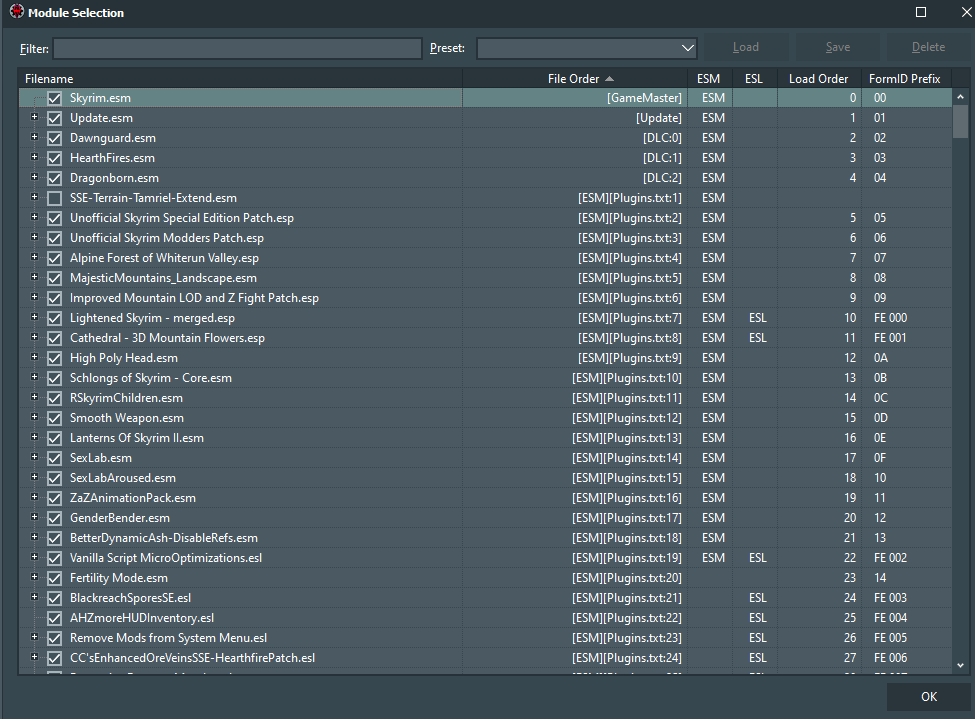Select Unofficial Skyrim Modders Patch.esp row

point(485,238)
